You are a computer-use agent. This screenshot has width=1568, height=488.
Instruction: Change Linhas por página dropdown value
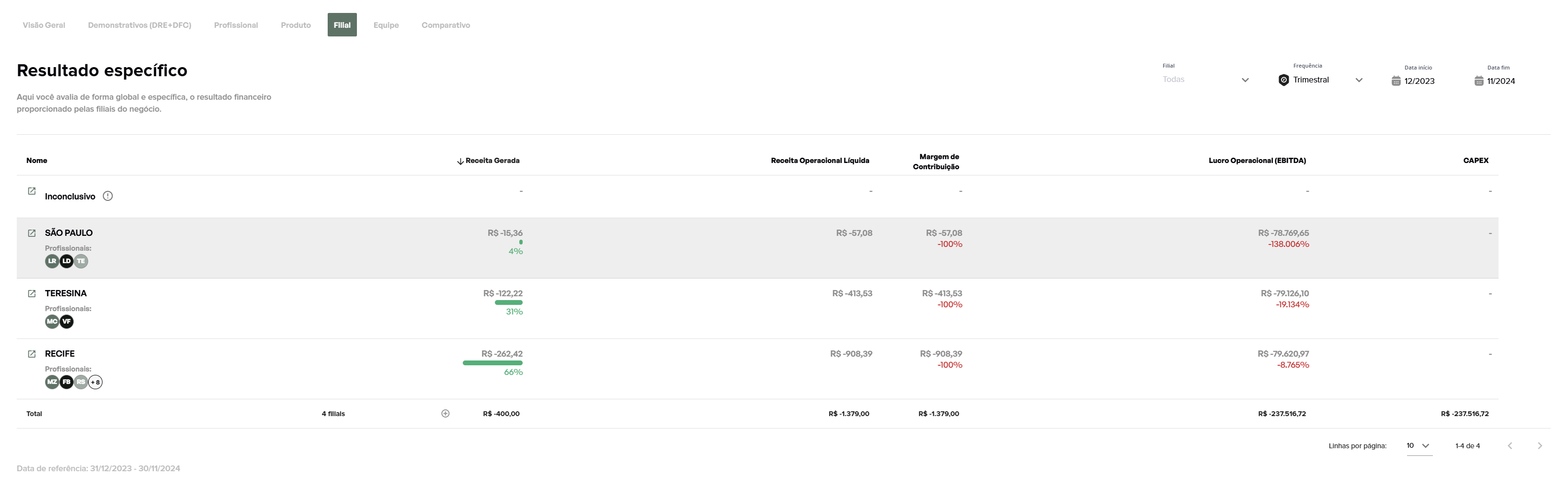(x=1418, y=446)
